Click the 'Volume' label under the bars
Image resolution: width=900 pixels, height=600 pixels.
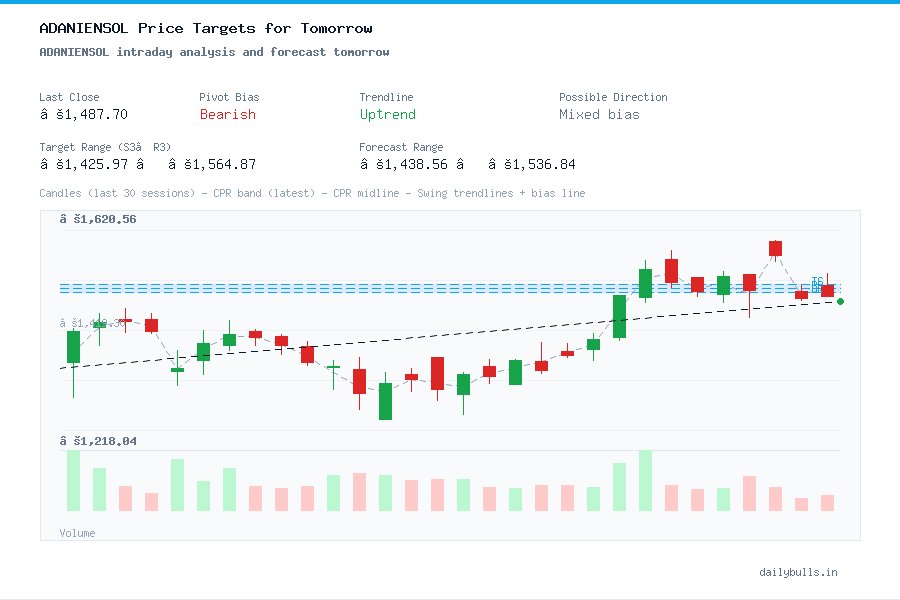point(77,533)
